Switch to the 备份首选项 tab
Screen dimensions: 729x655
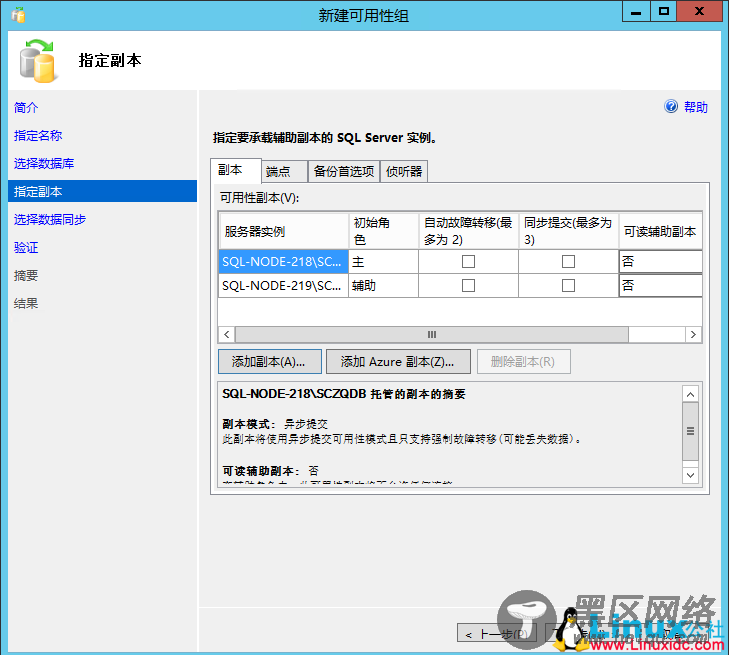click(x=344, y=172)
